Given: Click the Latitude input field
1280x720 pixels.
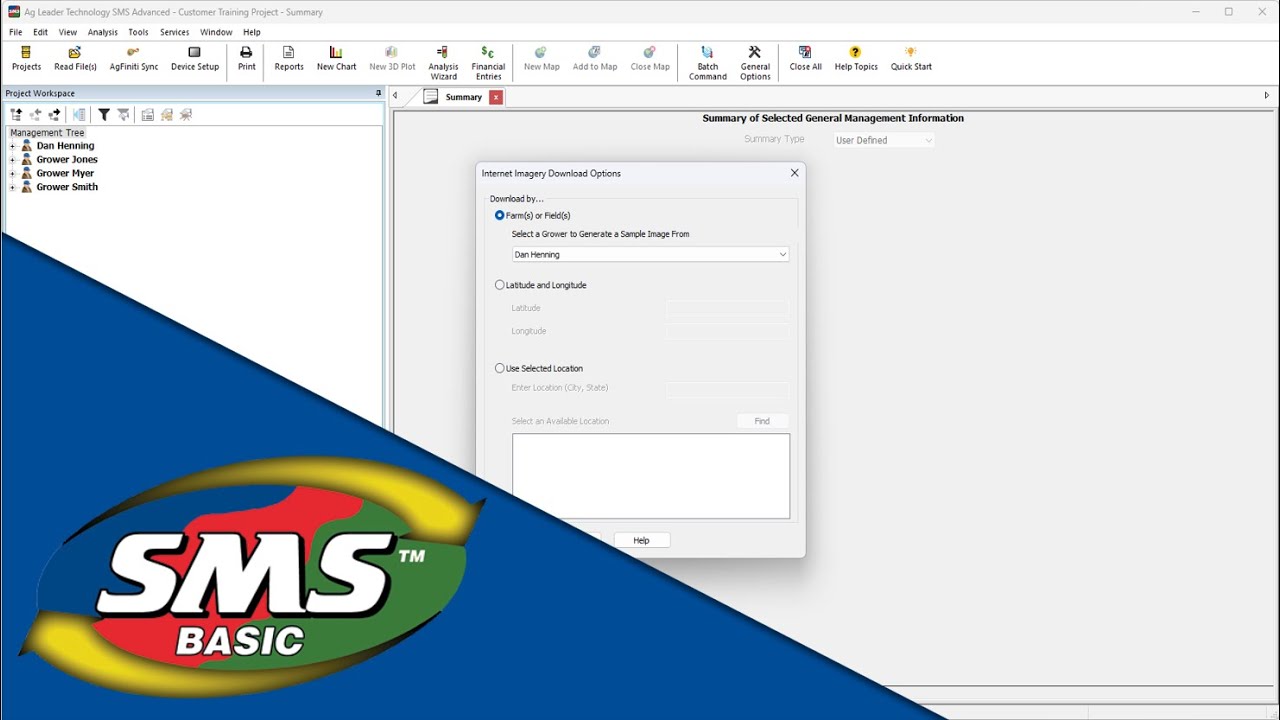Looking at the screenshot, I should [727, 309].
